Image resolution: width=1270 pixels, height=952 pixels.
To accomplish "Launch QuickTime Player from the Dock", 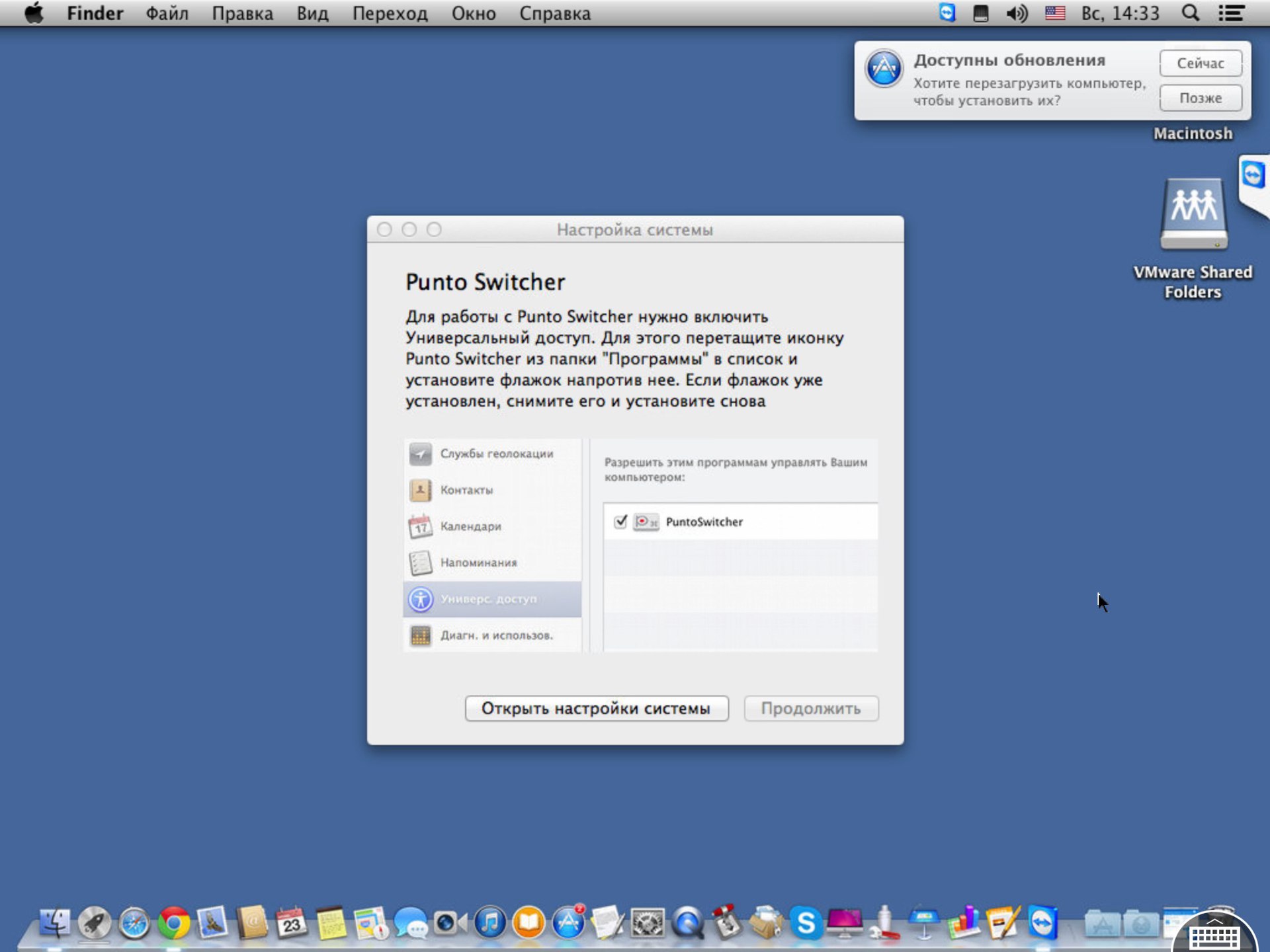I will coord(687,922).
